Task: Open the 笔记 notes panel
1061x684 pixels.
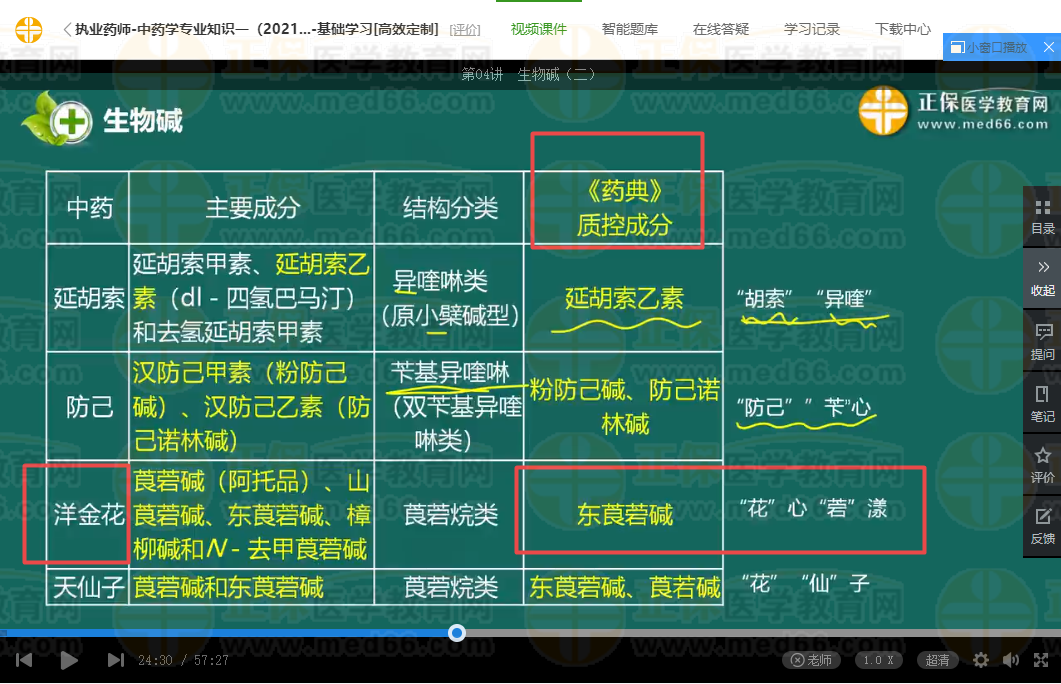Action: coord(1042,403)
